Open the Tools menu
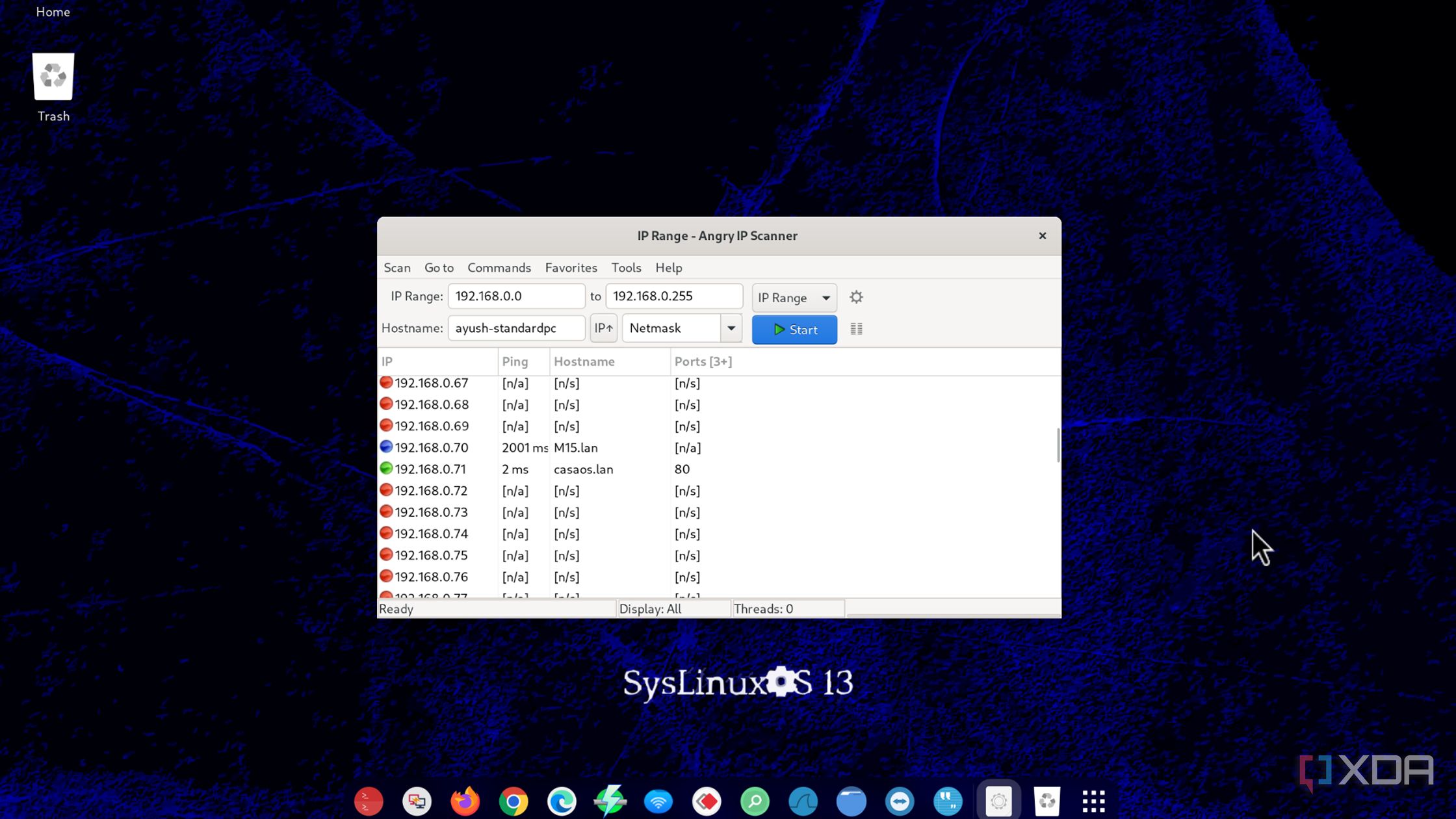 click(x=626, y=268)
